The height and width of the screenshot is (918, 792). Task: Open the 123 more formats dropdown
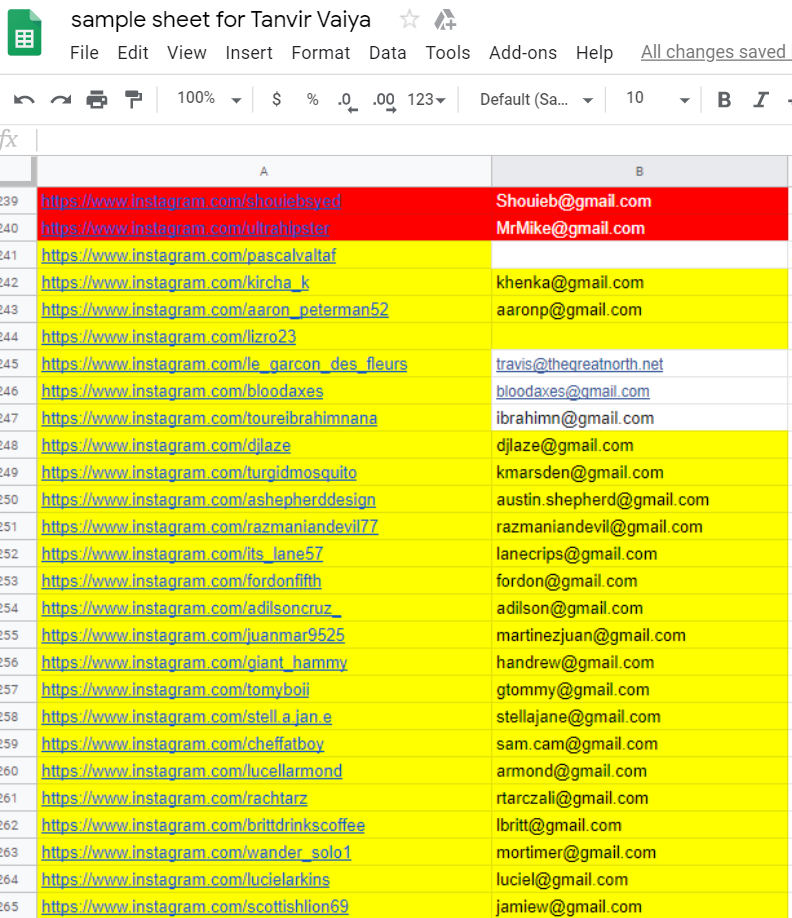coord(426,100)
